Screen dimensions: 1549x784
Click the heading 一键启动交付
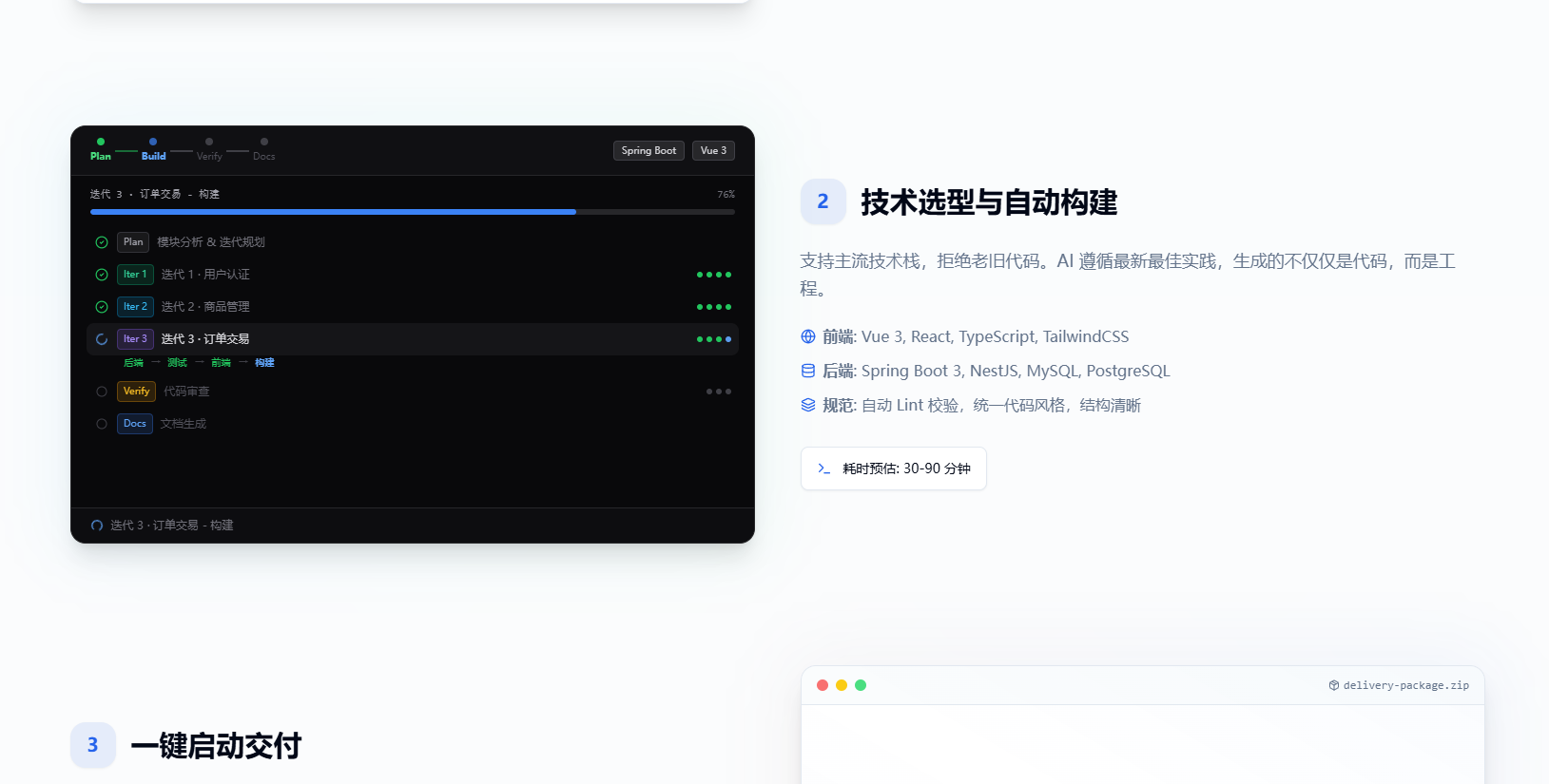click(216, 746)
